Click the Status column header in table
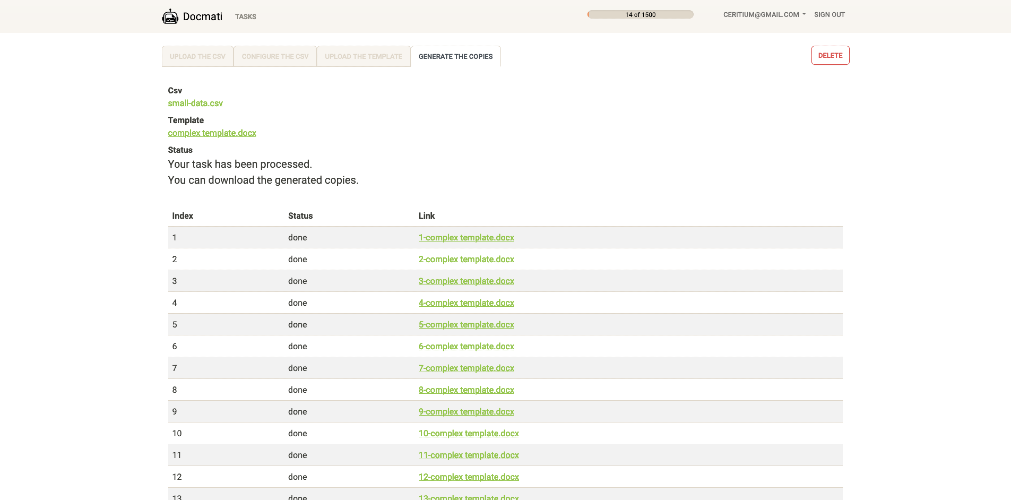Screen dimensions: 1011x500 coord(300,216)
